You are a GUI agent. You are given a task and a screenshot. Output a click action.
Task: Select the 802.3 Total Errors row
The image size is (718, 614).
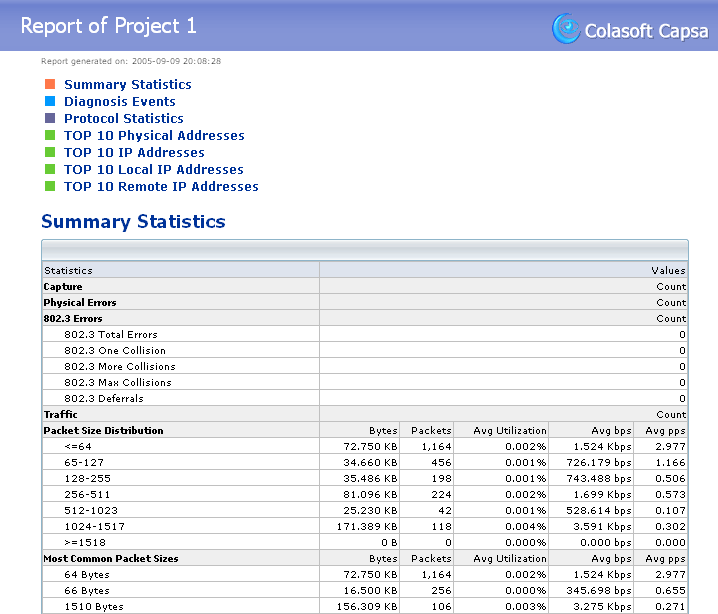click(111, 334)
